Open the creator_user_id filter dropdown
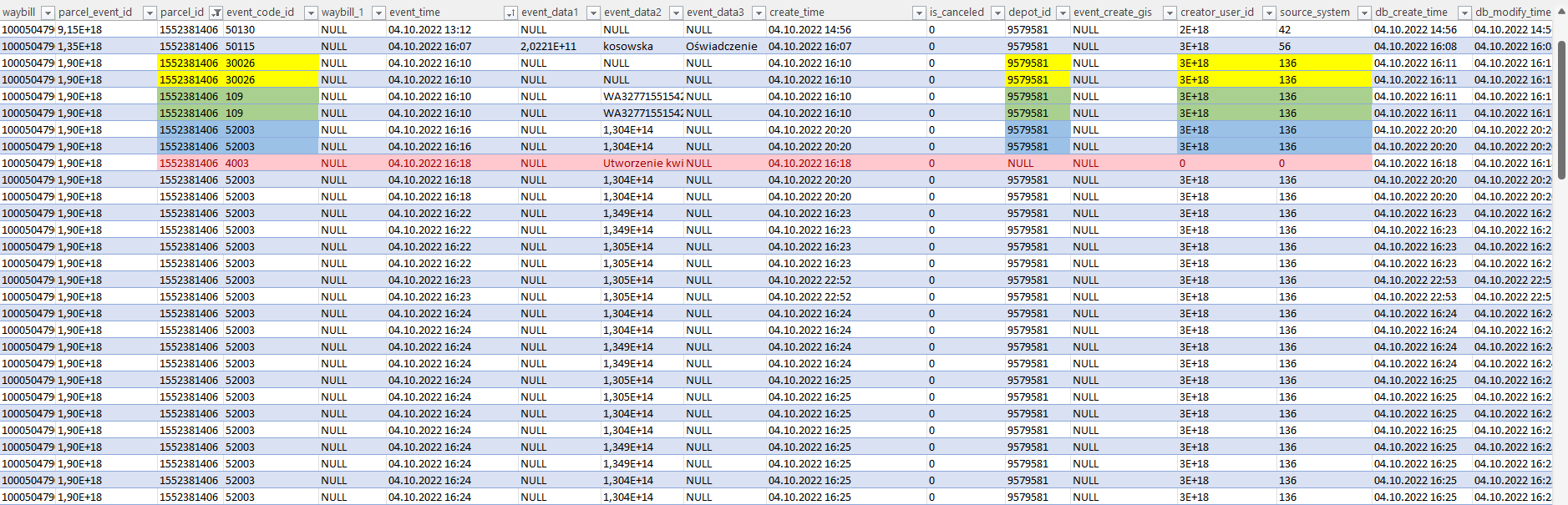Image resolution: width=1568 pixels, height=505 pixels. tap(1269, 13)
